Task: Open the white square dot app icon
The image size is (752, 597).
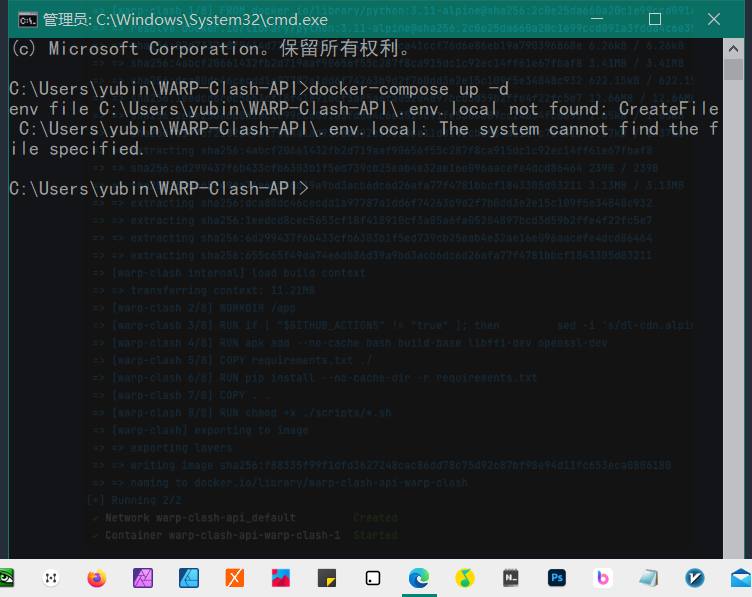Action: tap(373, 578)
